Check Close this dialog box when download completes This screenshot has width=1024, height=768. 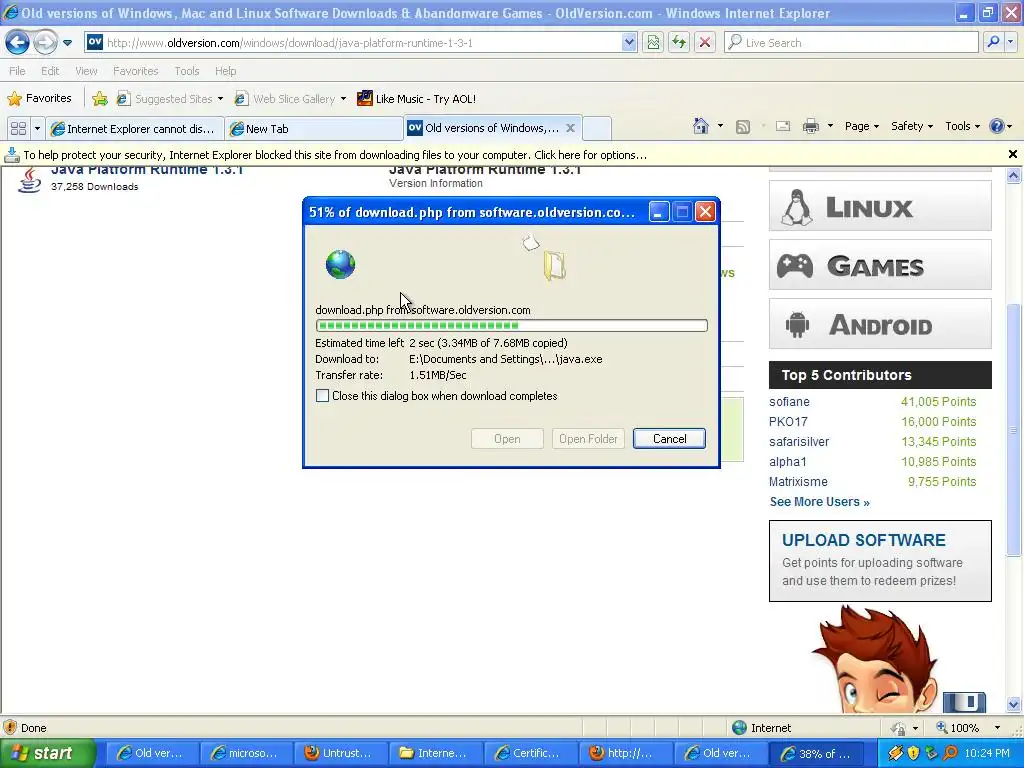coord(323,396)
